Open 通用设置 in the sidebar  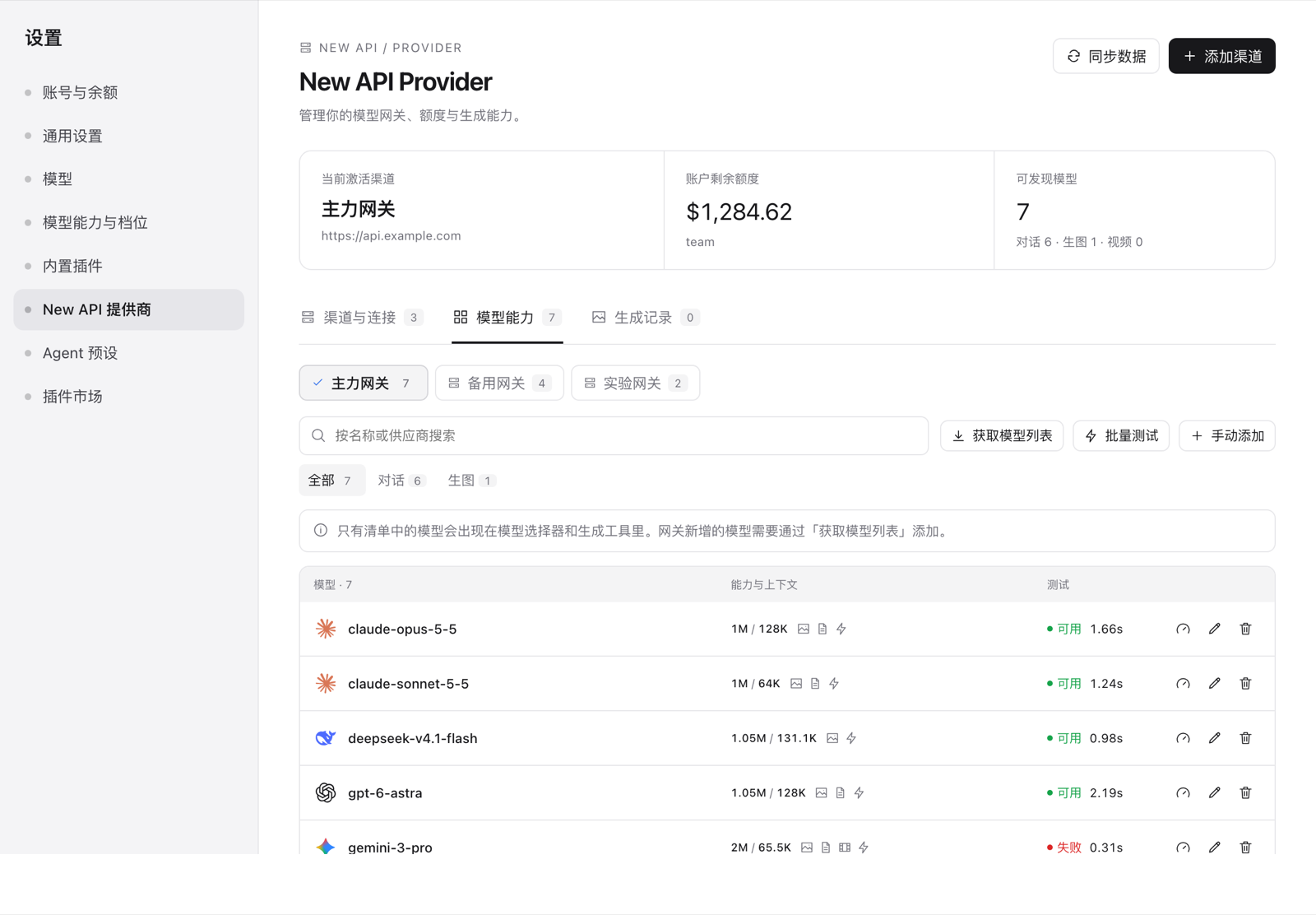pyautogui.click(x=129, y=136)
